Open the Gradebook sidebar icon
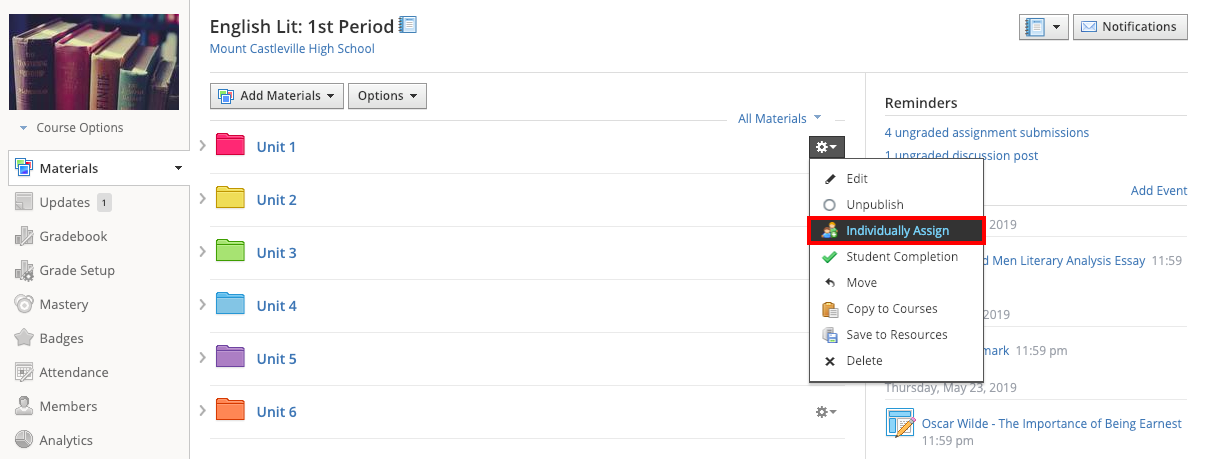This screenshot has height=459, width=1208. coord(24,237)
